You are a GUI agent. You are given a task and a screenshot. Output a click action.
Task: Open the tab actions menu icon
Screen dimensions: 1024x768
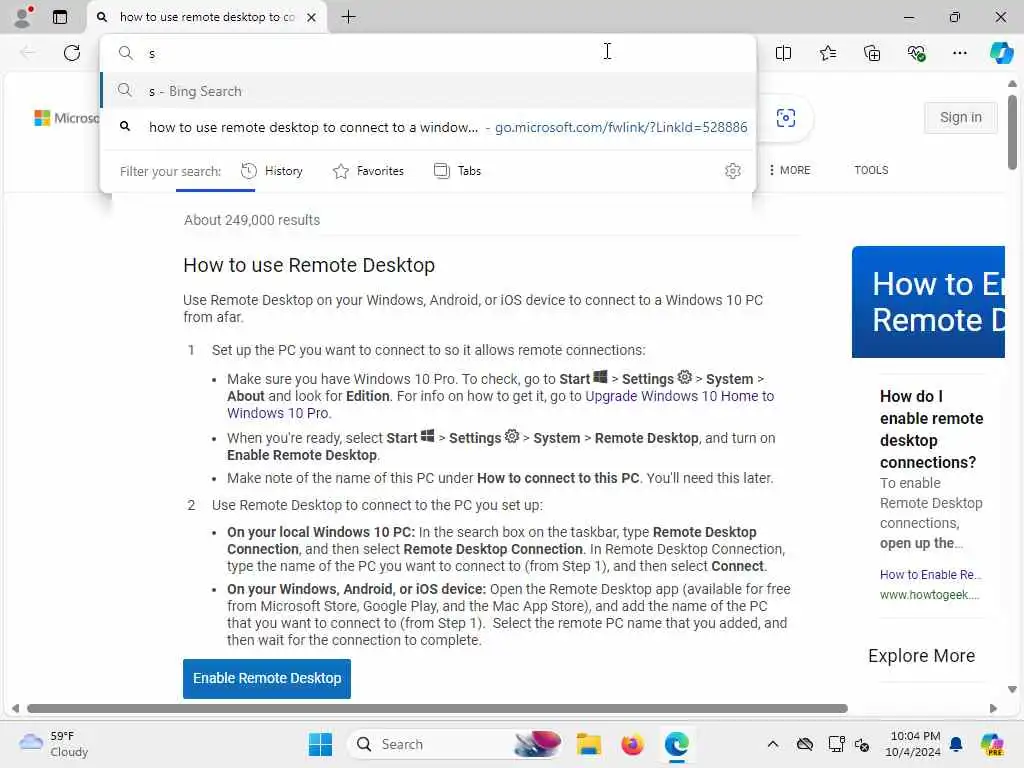pyautogui.click(x=60, y=17)
